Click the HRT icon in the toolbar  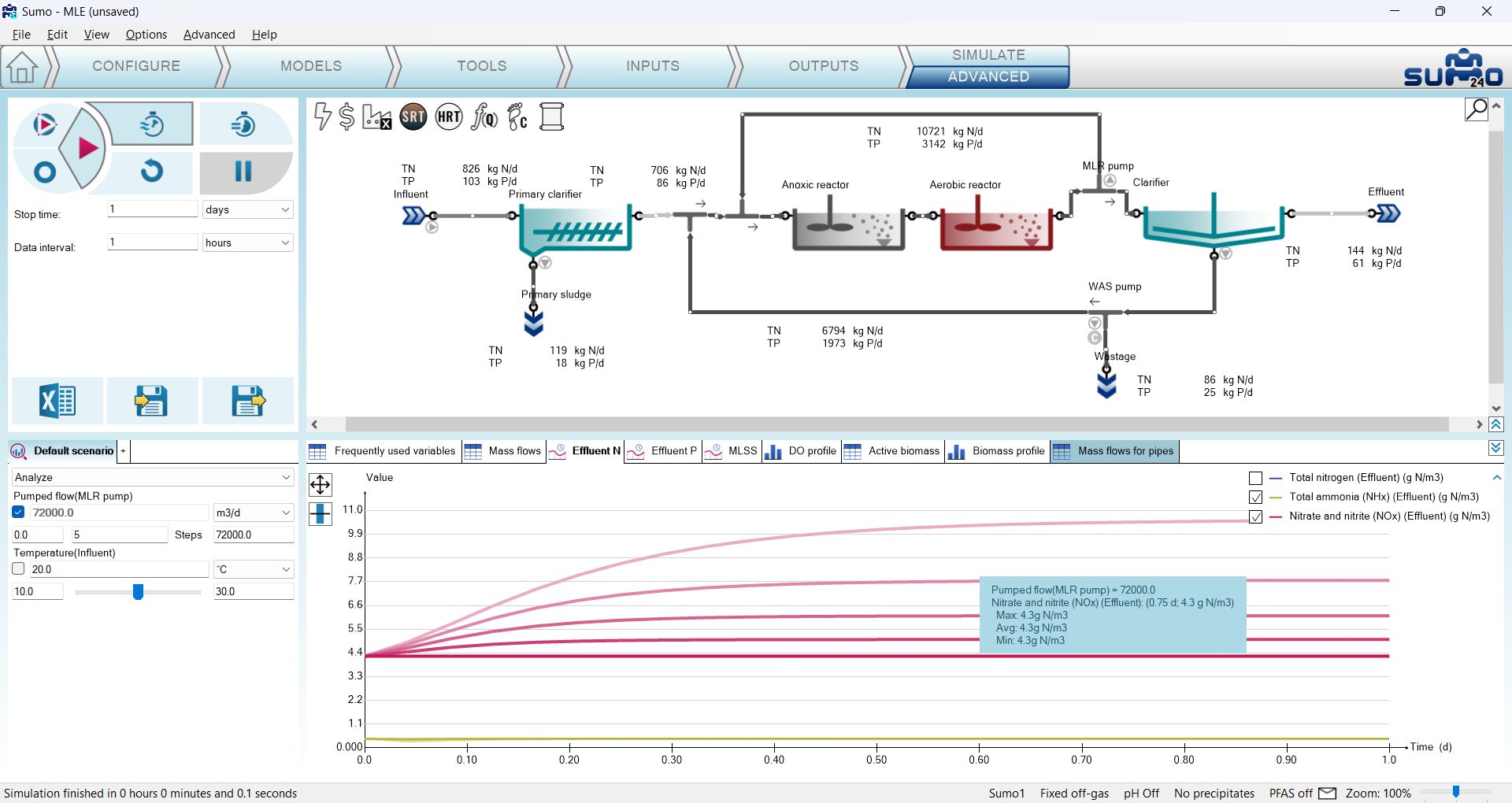[x=449, y=117]
